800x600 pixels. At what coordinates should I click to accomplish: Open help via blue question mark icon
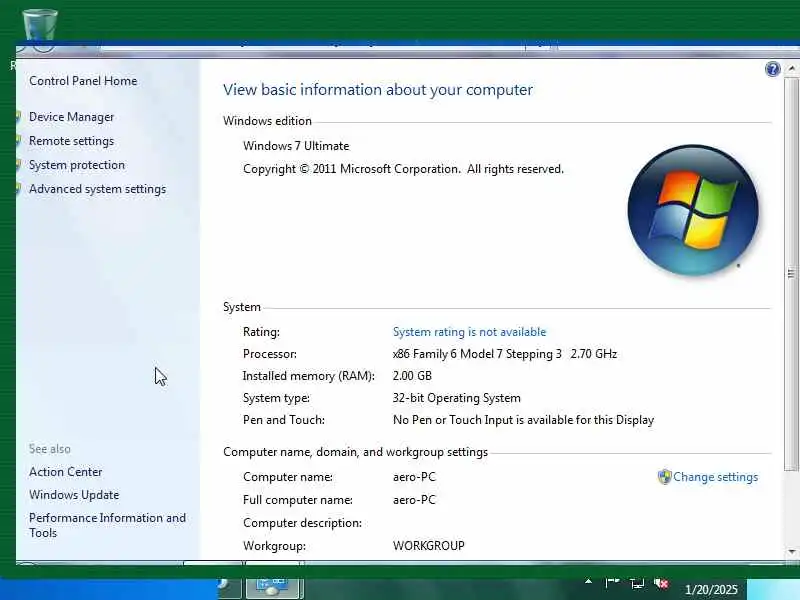(x=772, y=69)
